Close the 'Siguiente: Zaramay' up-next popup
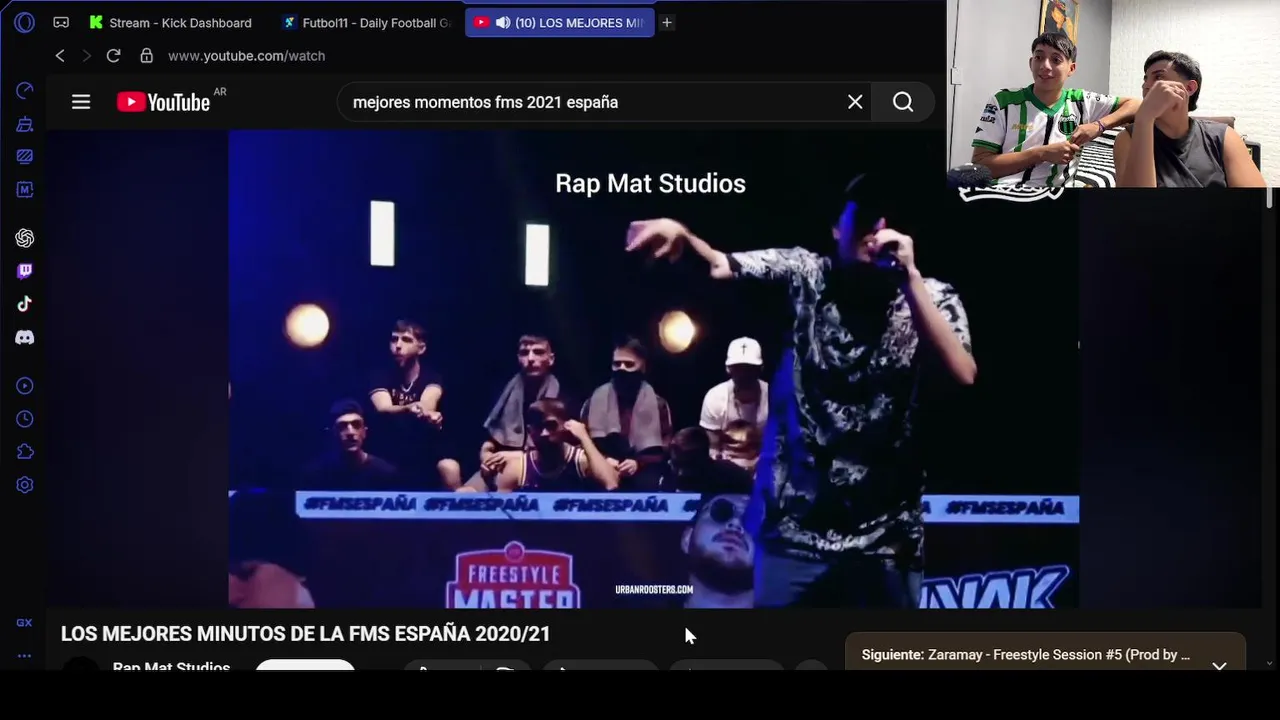Screen dimensions: 1280x720 tap(1219, 665)
